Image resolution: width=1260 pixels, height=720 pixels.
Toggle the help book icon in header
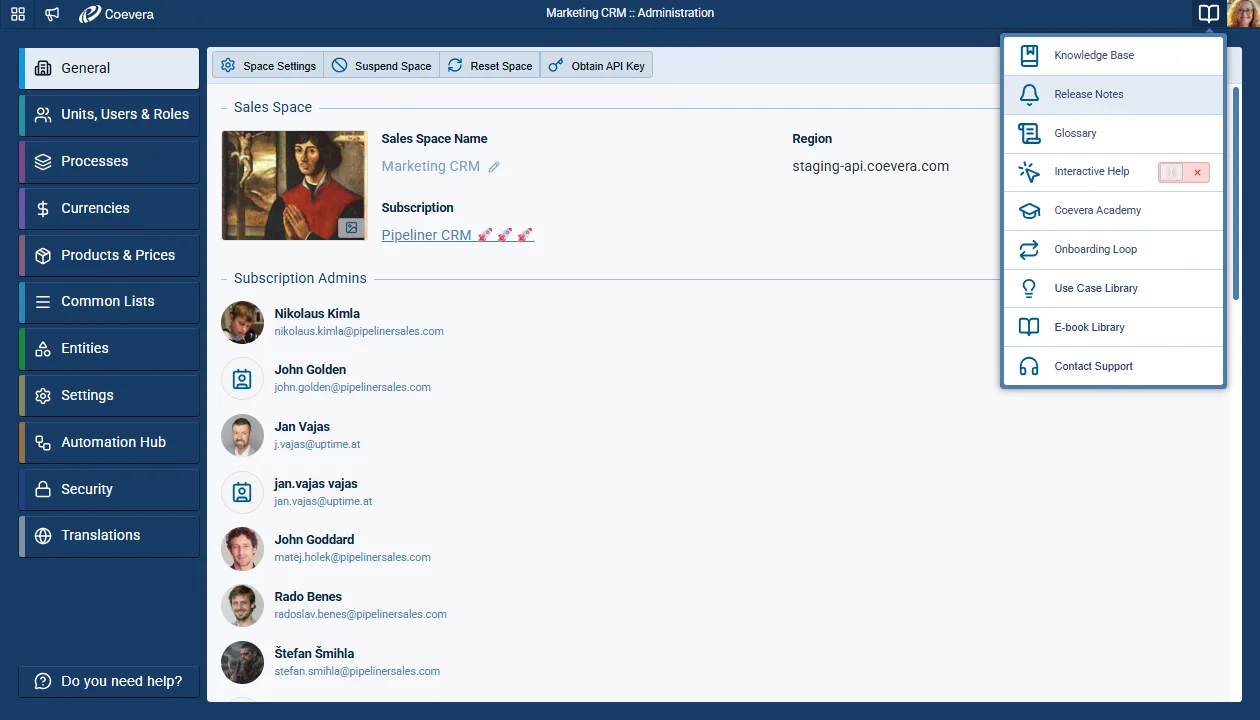pos(1209,14)
